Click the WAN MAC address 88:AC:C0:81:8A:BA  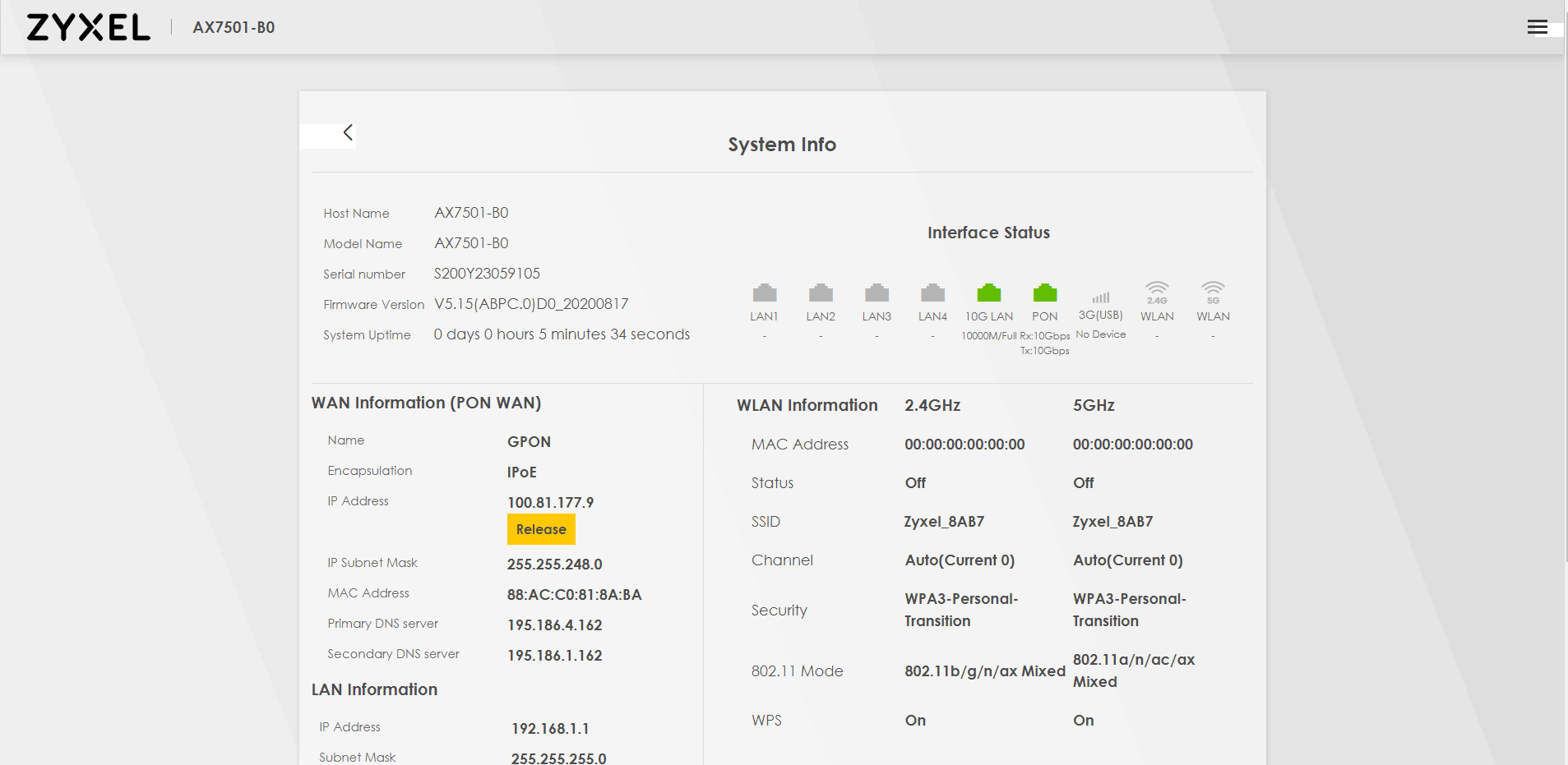tap(574, 595)
